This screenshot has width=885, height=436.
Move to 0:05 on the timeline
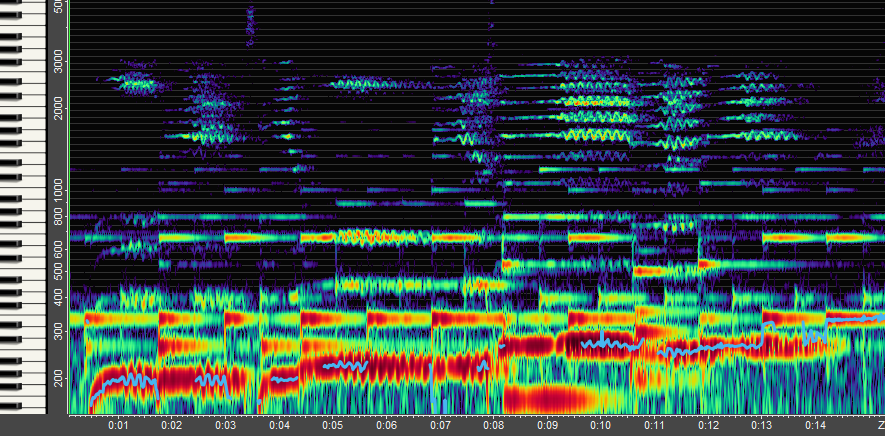point(332,425)
